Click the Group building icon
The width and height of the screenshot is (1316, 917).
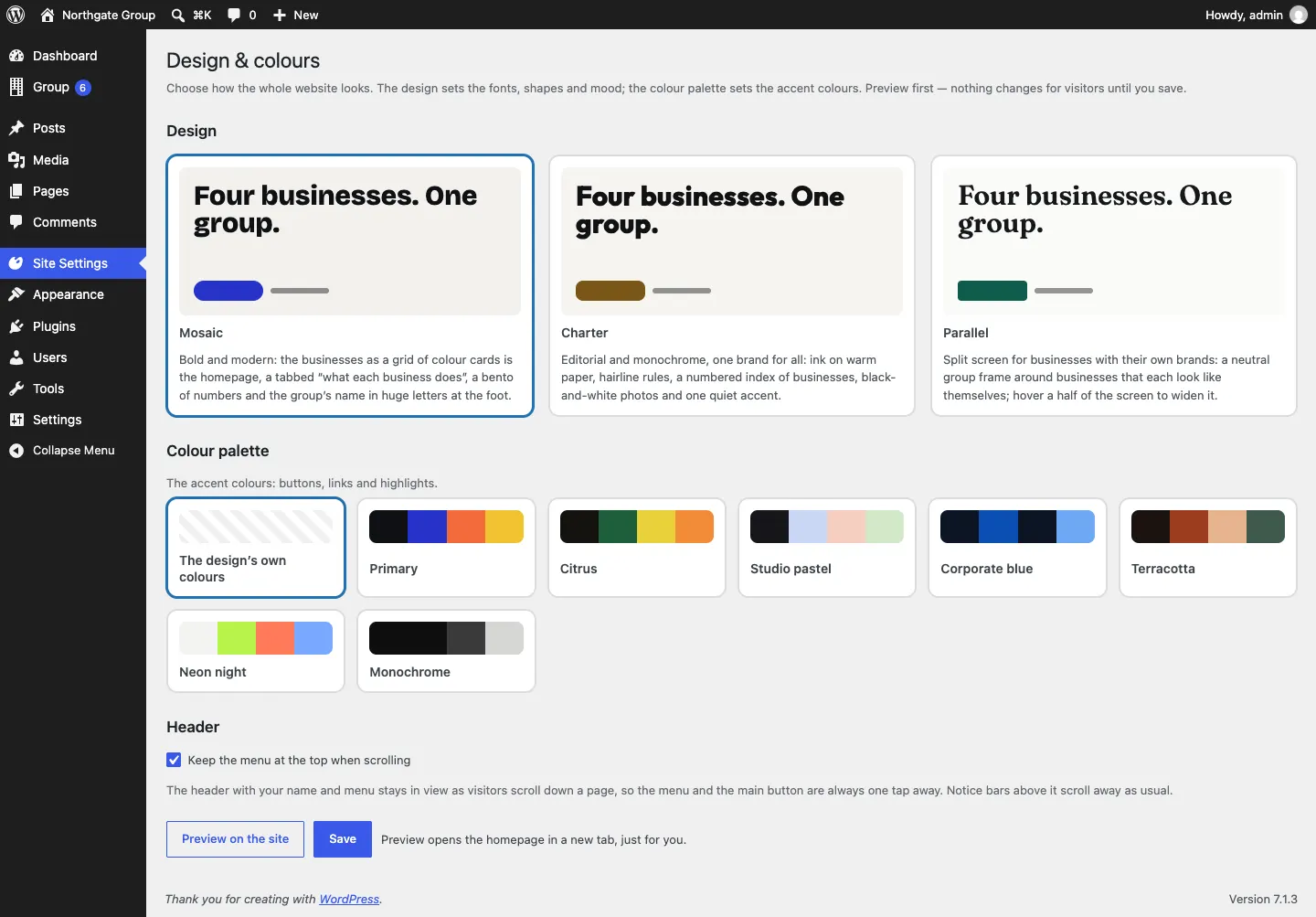click(16, 87)
